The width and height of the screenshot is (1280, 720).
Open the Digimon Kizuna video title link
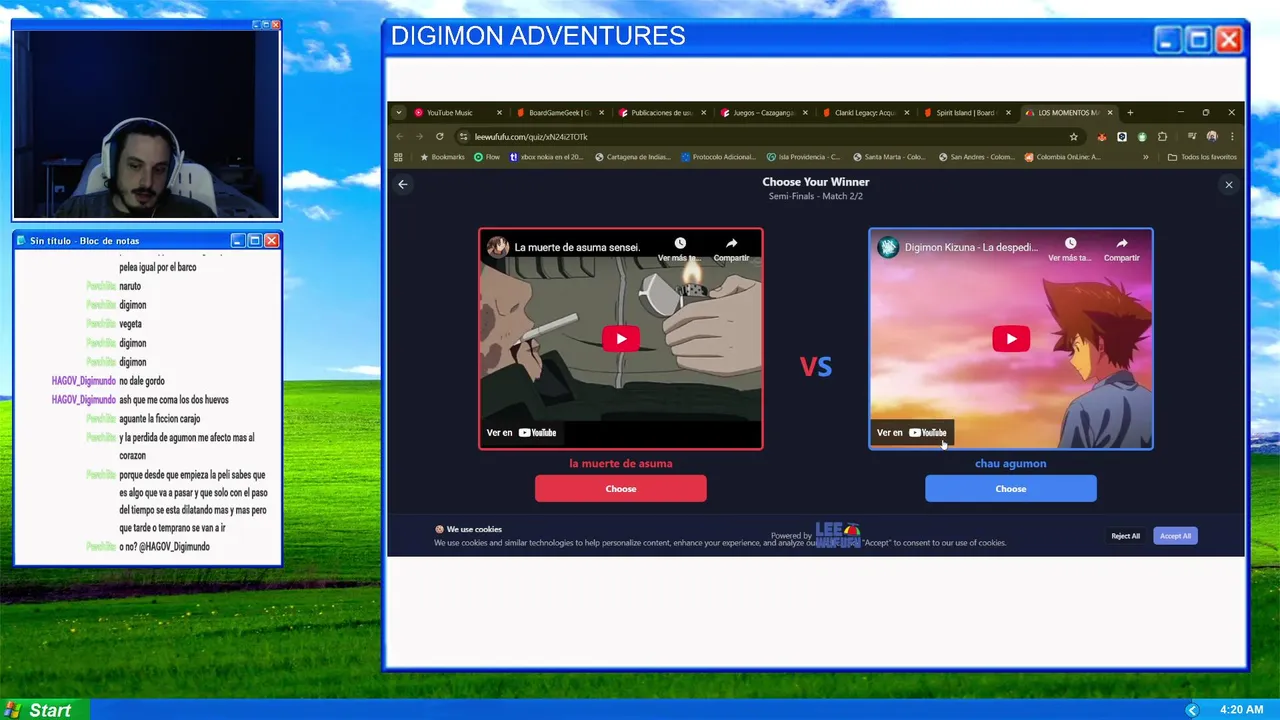(x=971, y=247)
